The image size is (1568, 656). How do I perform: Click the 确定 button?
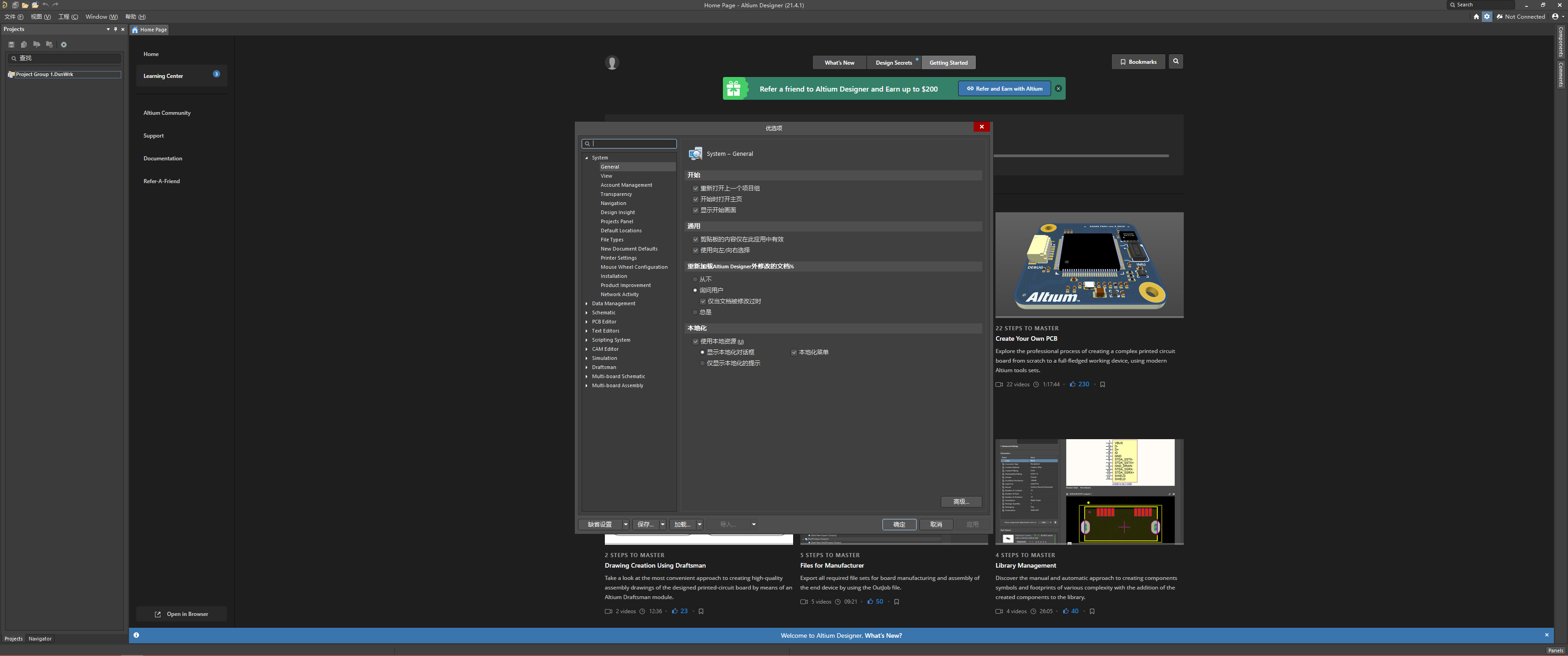coord(899,525)
